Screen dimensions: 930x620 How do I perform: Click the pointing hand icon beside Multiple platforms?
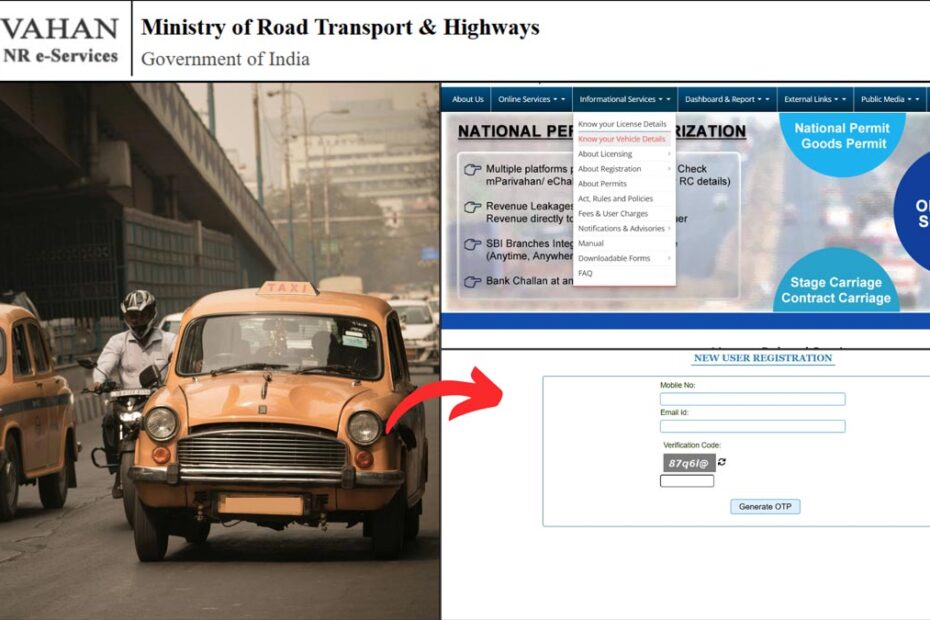coord(472,170)
